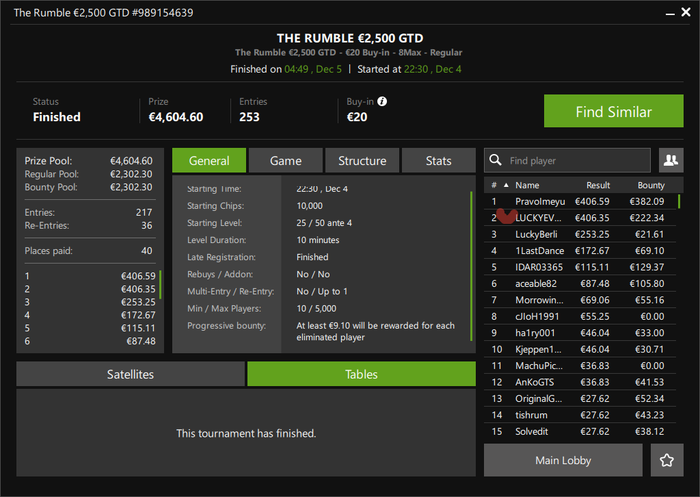This screenshot has height=497, width=700.
Task: Click the third place payout €253.25 in left panel
Action: 138,302
